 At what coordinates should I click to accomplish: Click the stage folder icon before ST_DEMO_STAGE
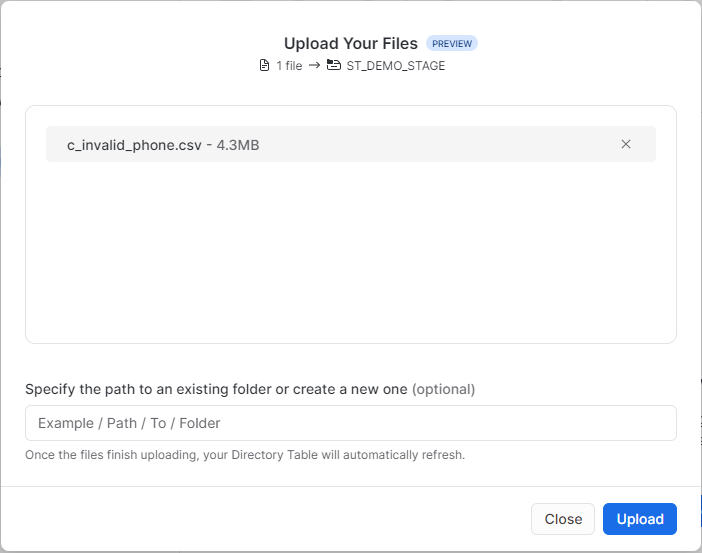point(334,66)
